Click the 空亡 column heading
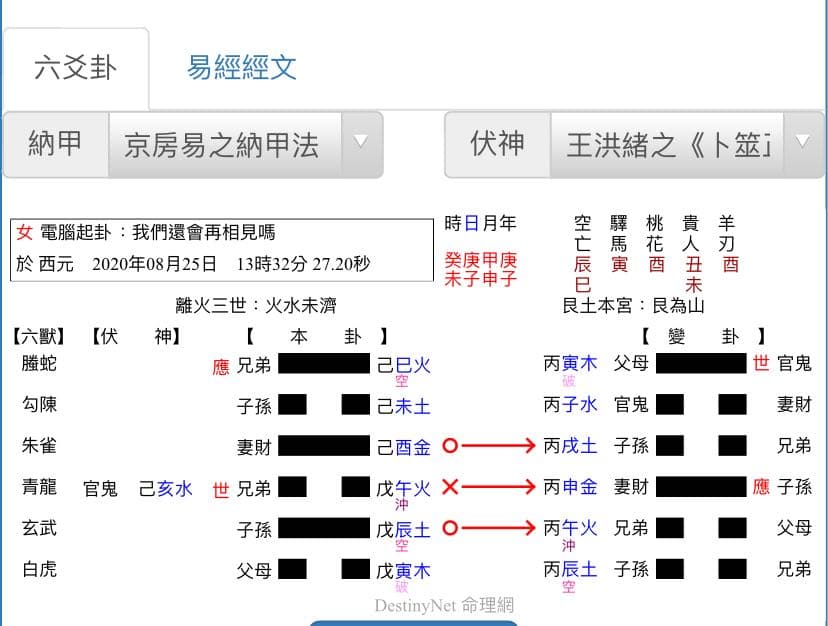828x626 pixels. (x=582, y=233)
